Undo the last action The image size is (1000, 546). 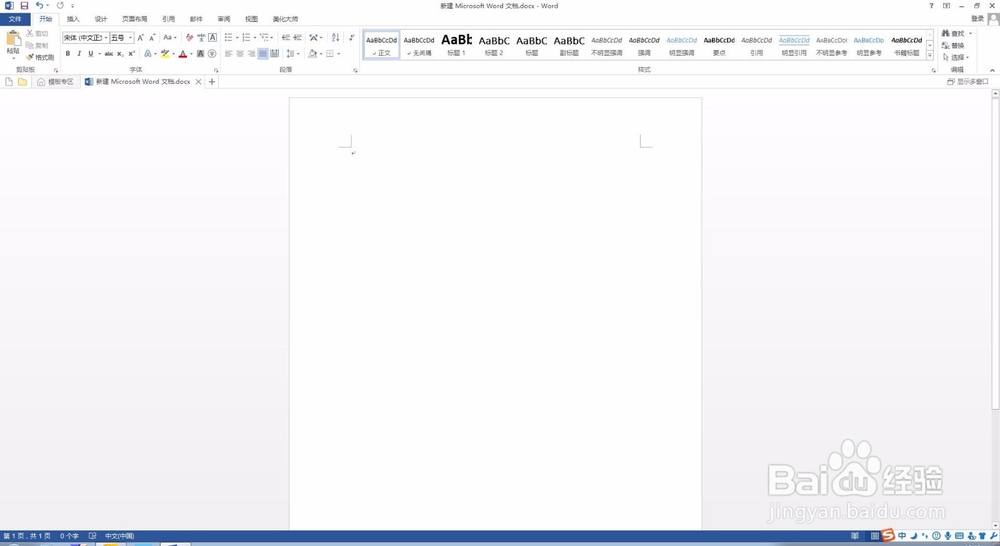click(39, 6)
